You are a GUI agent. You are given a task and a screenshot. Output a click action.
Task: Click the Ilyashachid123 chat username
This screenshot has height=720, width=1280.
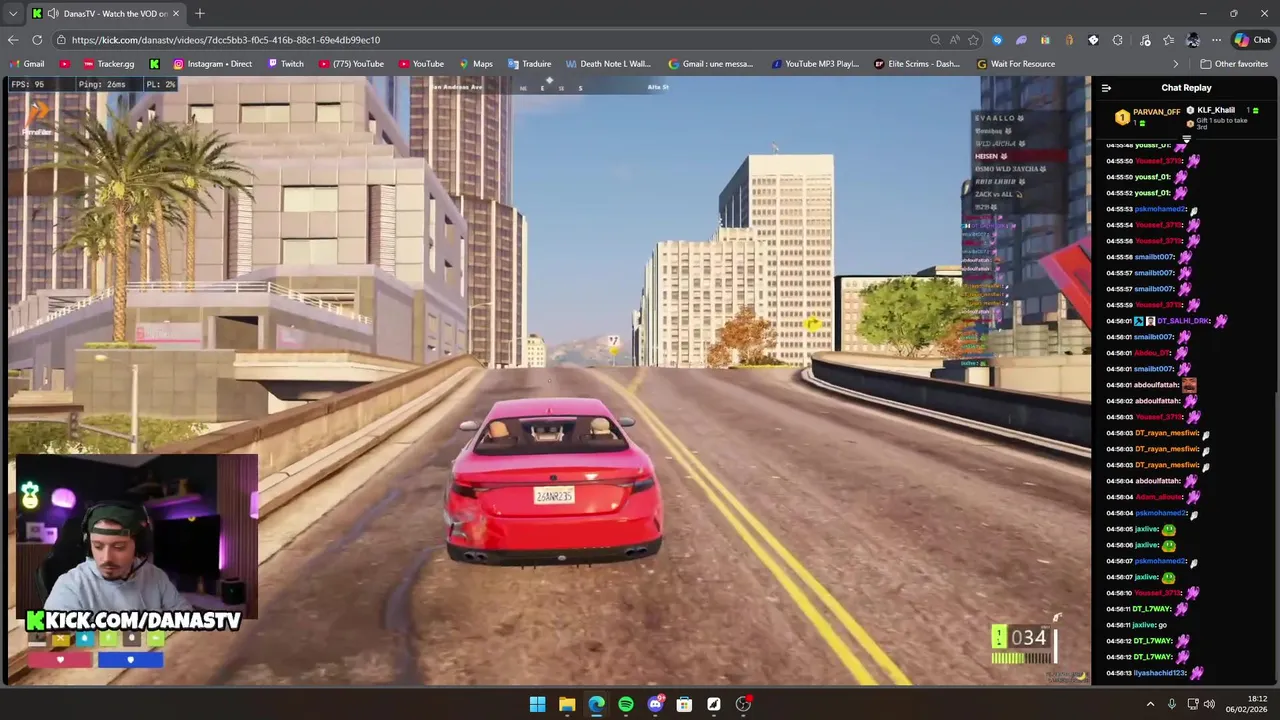(1158, 673)
